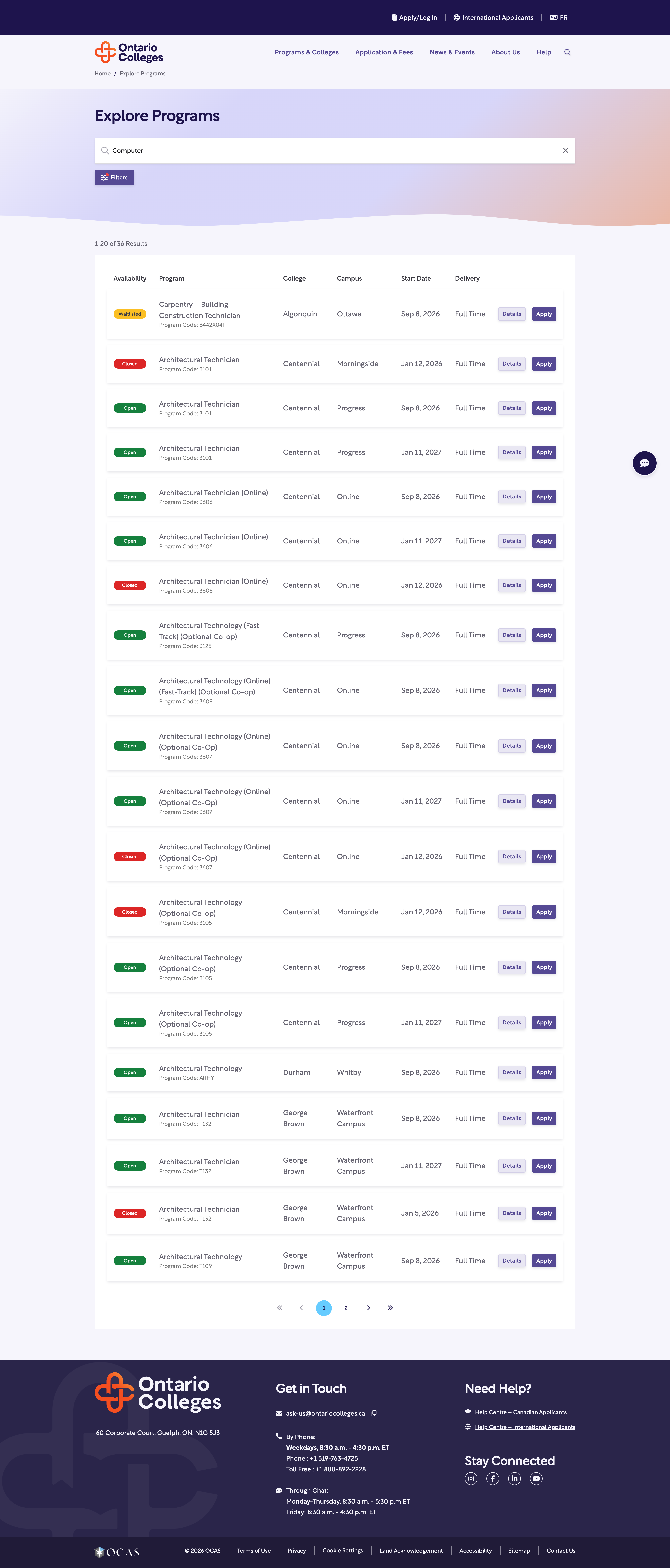
Task: Open the YouTube social link
Action: click(536, 1478)
